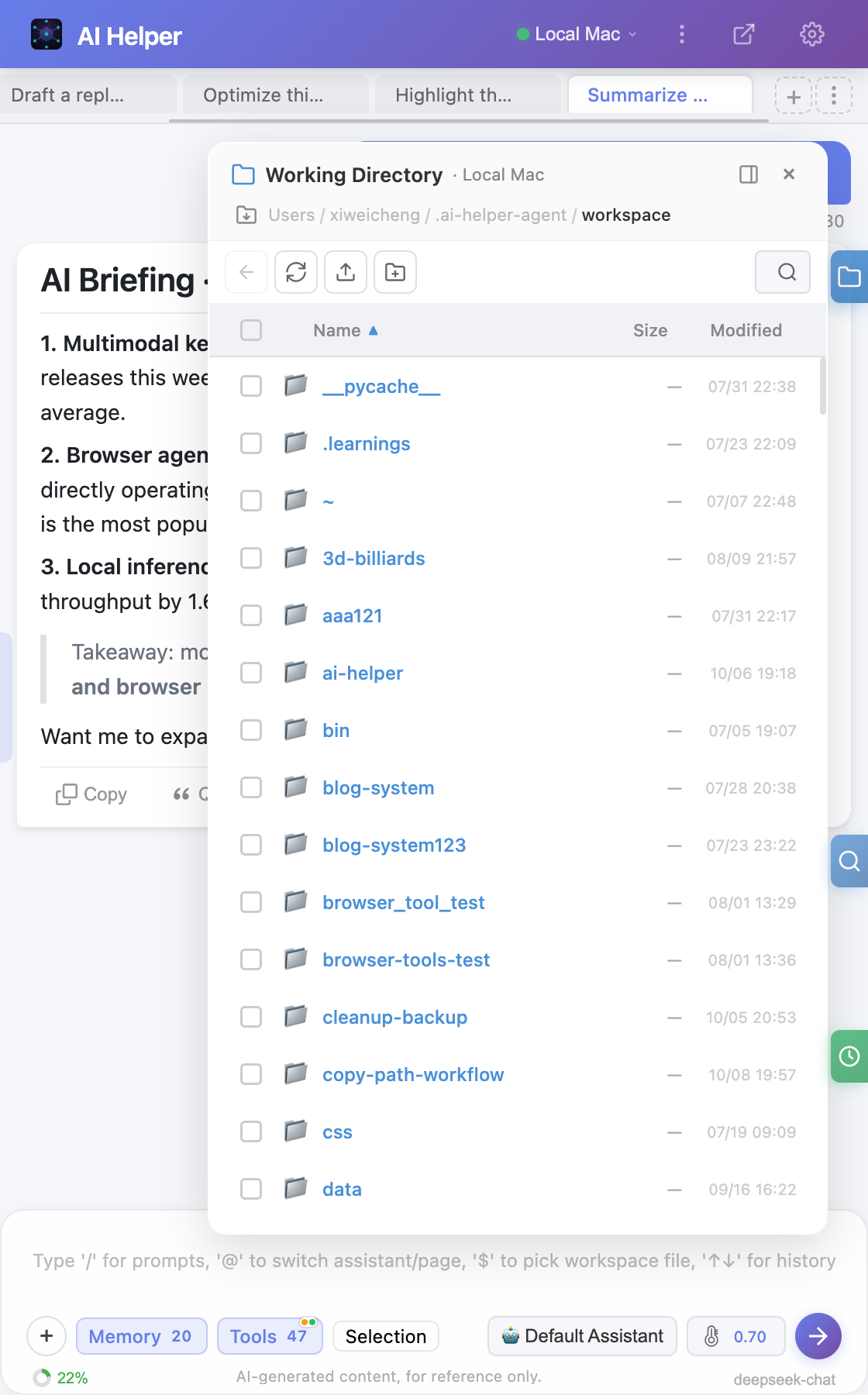Click the AI Helper logo icon
This screenshot has width=868, height=1395.
point(46,34)
